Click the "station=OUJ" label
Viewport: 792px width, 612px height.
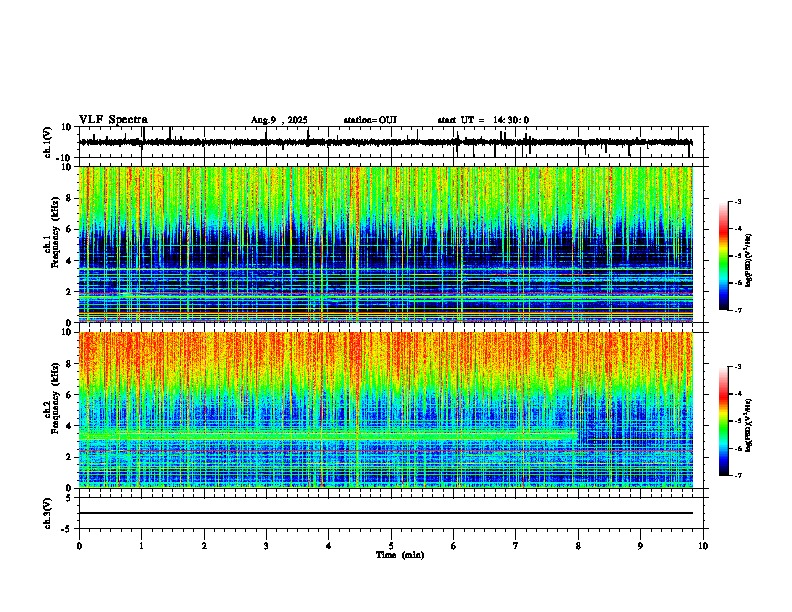click(x=370, y=120)
